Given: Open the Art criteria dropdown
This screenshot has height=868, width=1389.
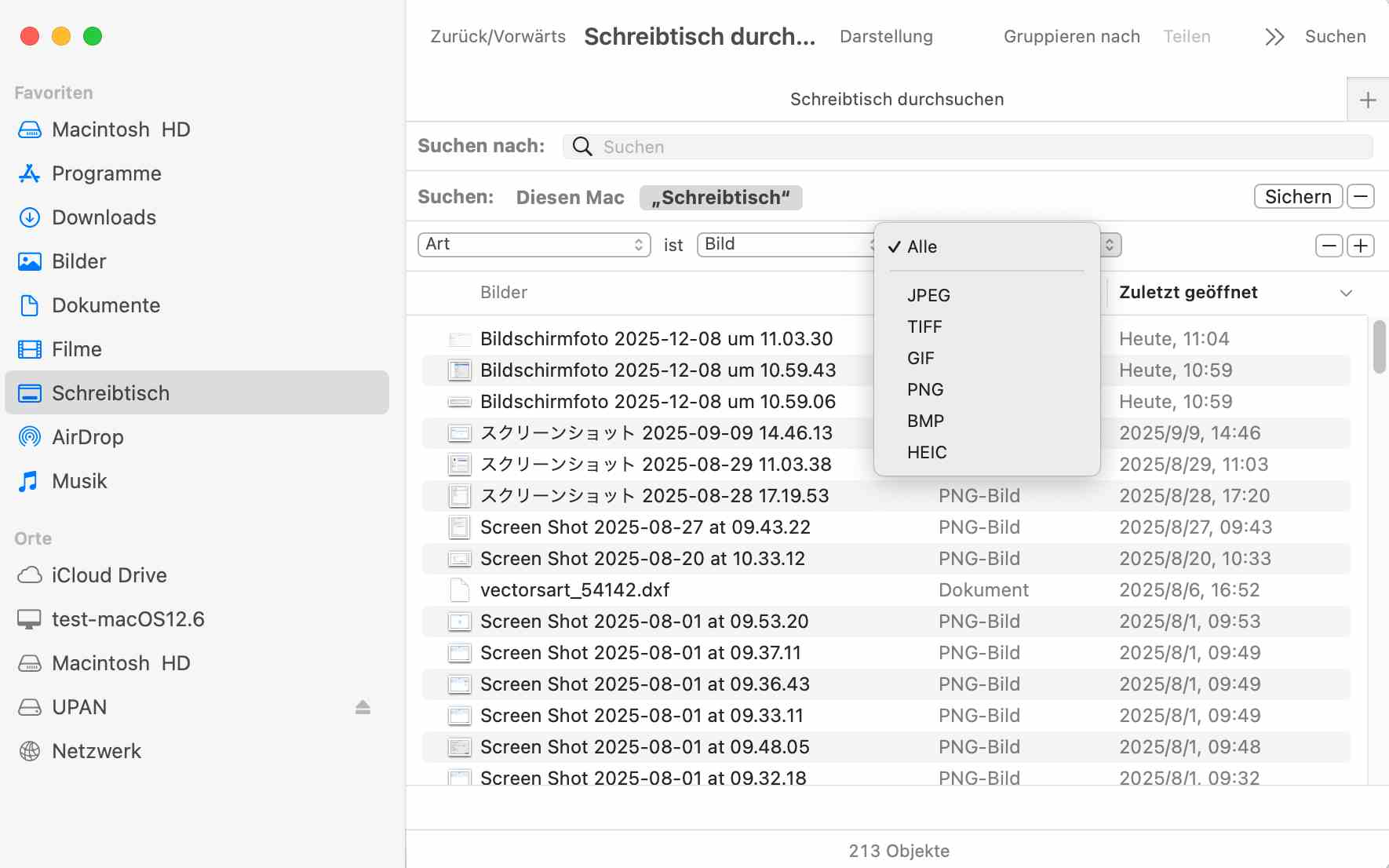Looking at the screenshot, I should [534, 245].
